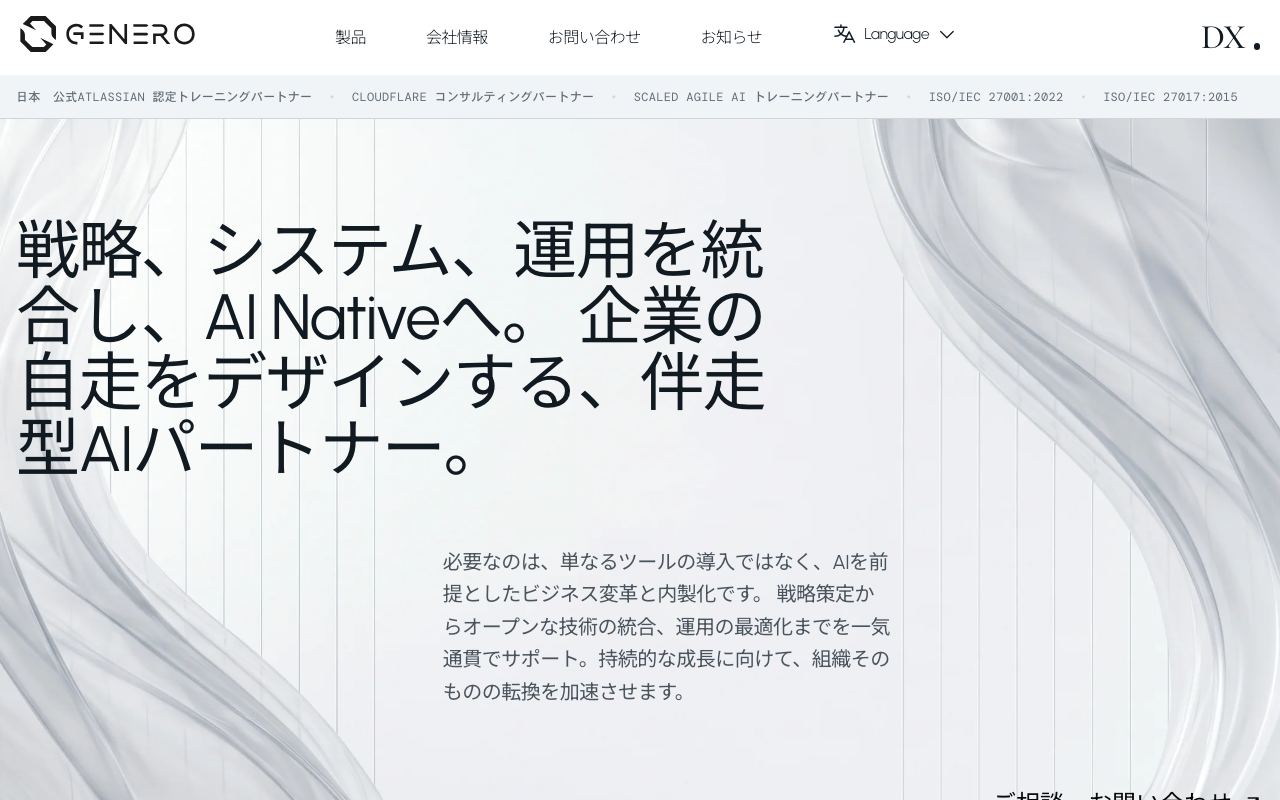Screen dimensions: 1280x800
Task: Click the hero headline 戦略、システム、運用を統合し
Action: point(391,348)
